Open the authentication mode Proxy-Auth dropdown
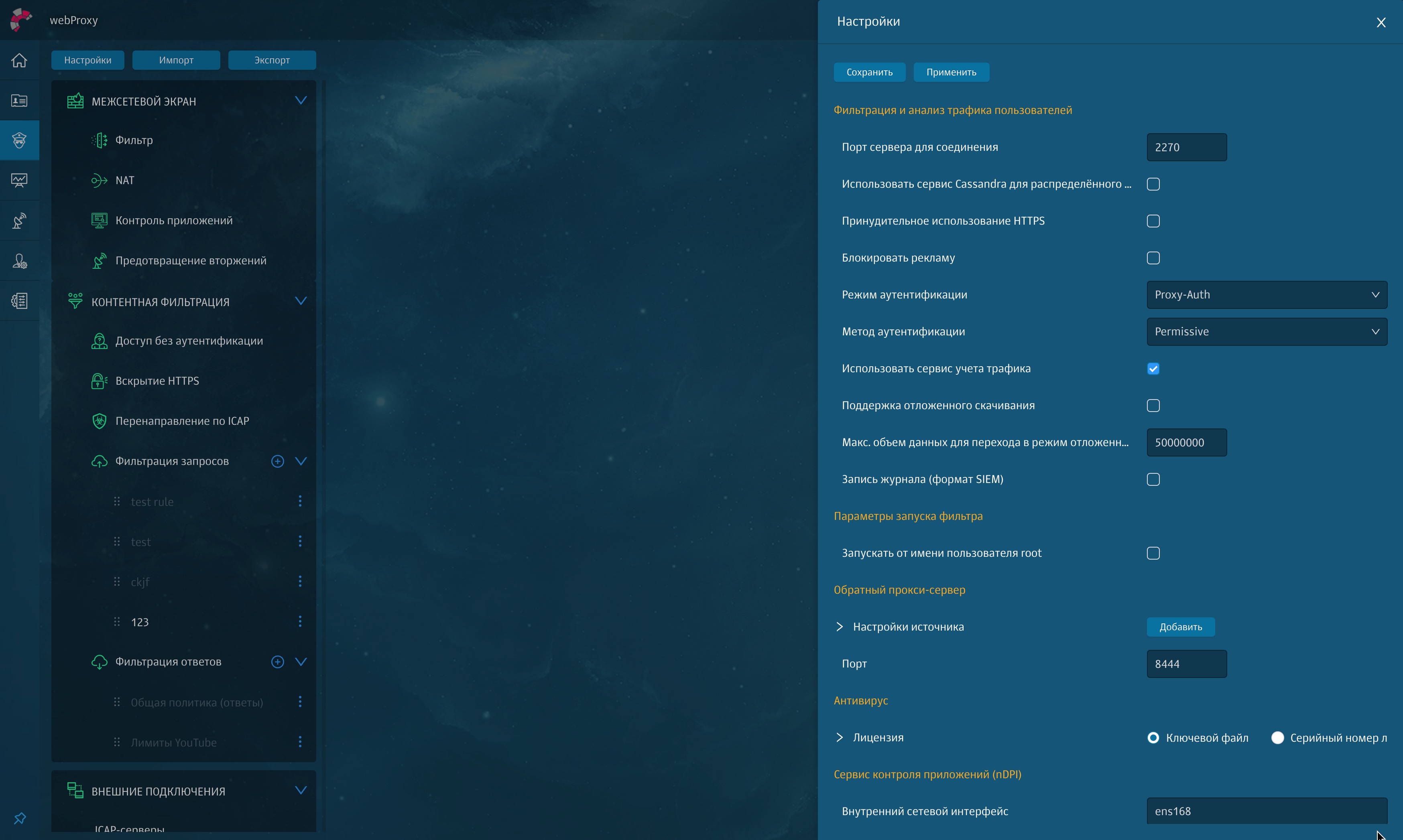 pyautogui.click(x=1267, y=295)
